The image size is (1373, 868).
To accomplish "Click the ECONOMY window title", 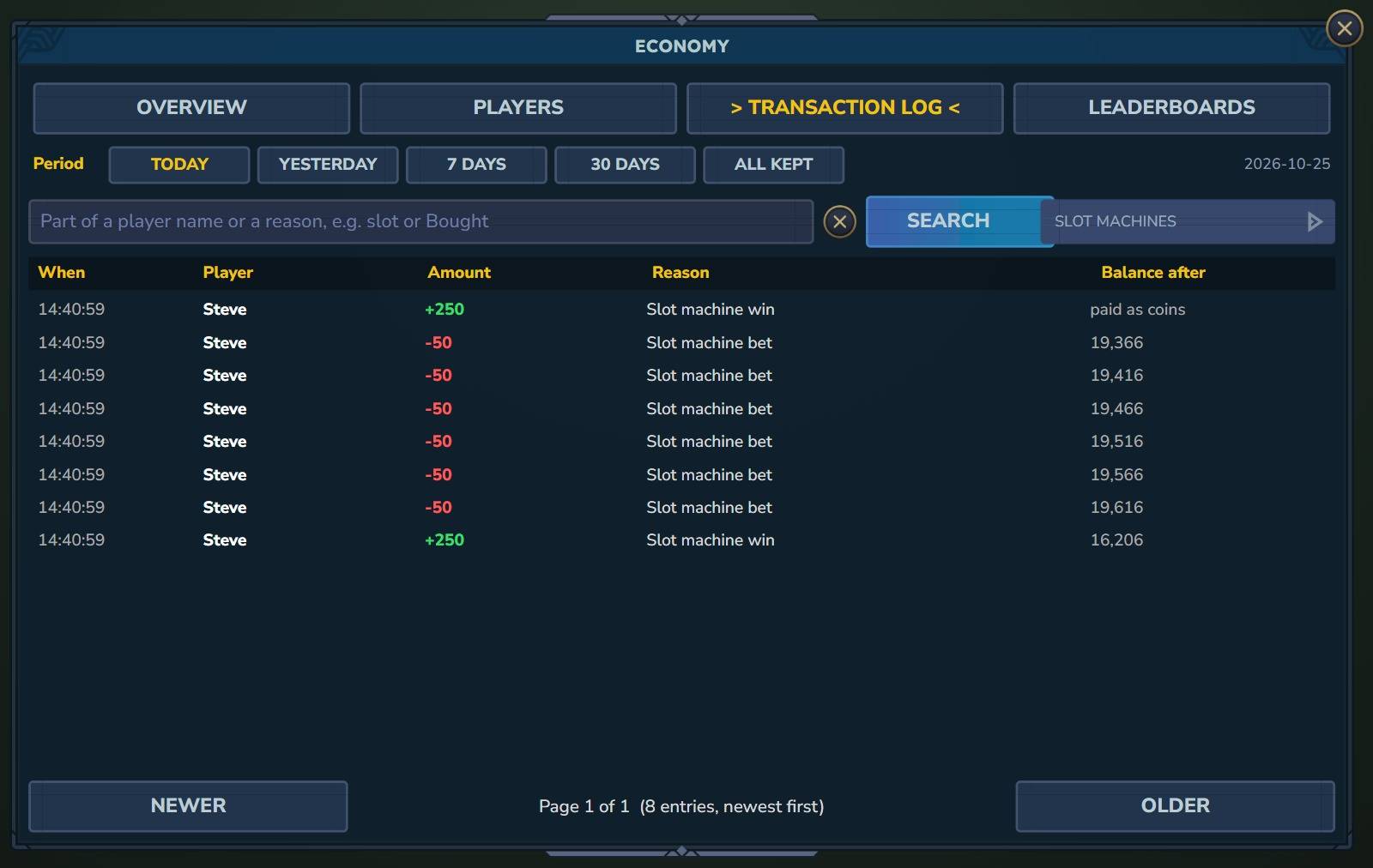I will coord(681,46).
